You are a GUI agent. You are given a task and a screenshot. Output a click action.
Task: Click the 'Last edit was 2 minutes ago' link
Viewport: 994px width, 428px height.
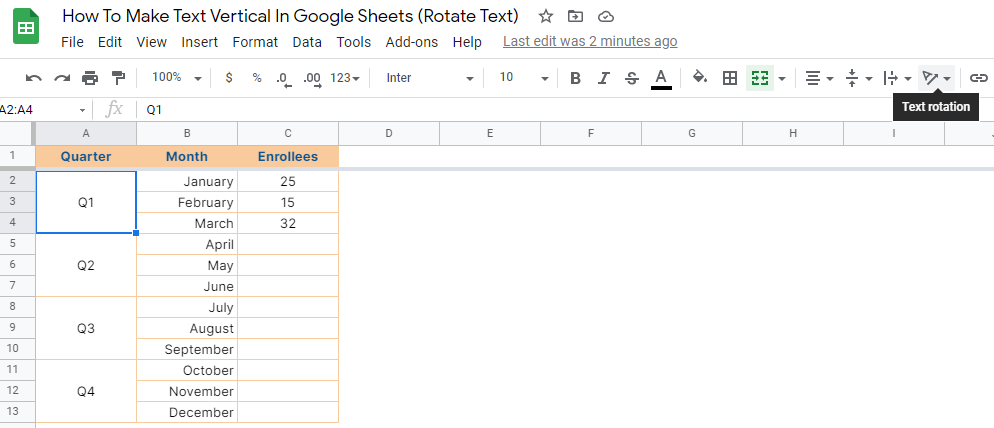click(x=589, y=41)
